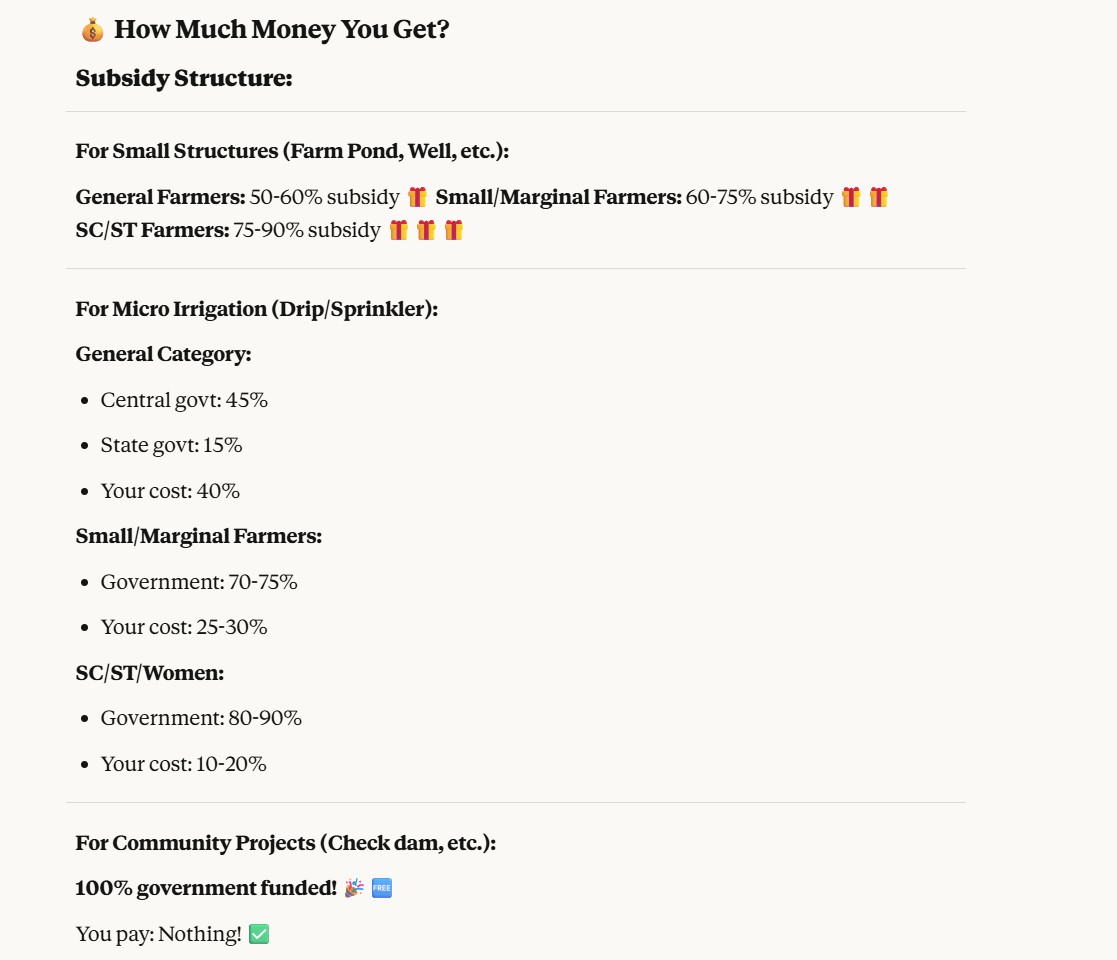Viewport: 1117px width, 960px height.
Task: Click the first gift icon after SC/ST Farmers subsidy
Action: pos(398,230)
